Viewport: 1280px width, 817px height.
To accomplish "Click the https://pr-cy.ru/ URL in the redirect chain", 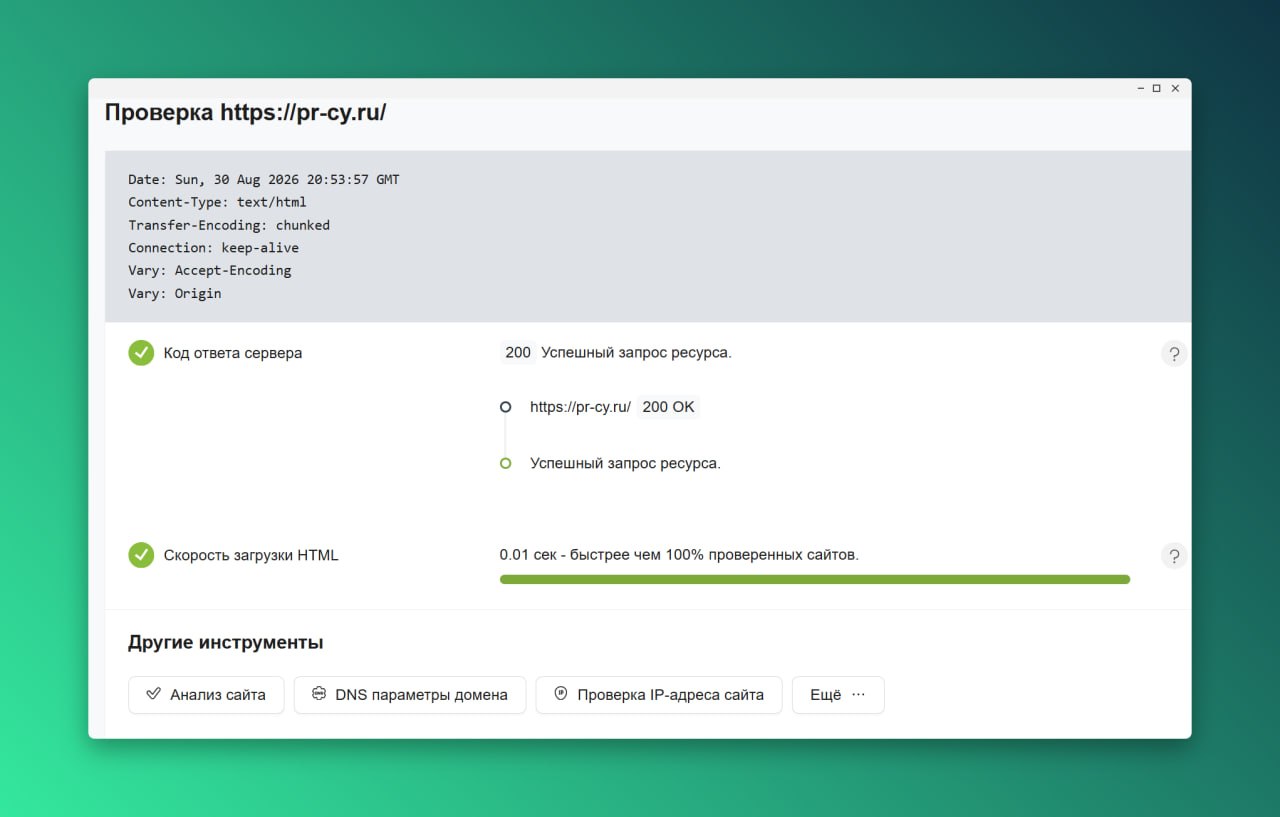I will pyautogui.click(x=580, y=407).
